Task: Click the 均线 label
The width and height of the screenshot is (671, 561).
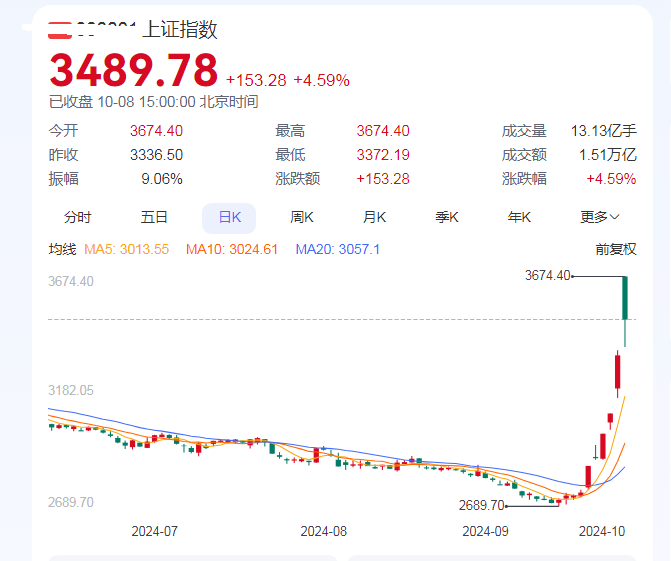Action: pos(62,249)
